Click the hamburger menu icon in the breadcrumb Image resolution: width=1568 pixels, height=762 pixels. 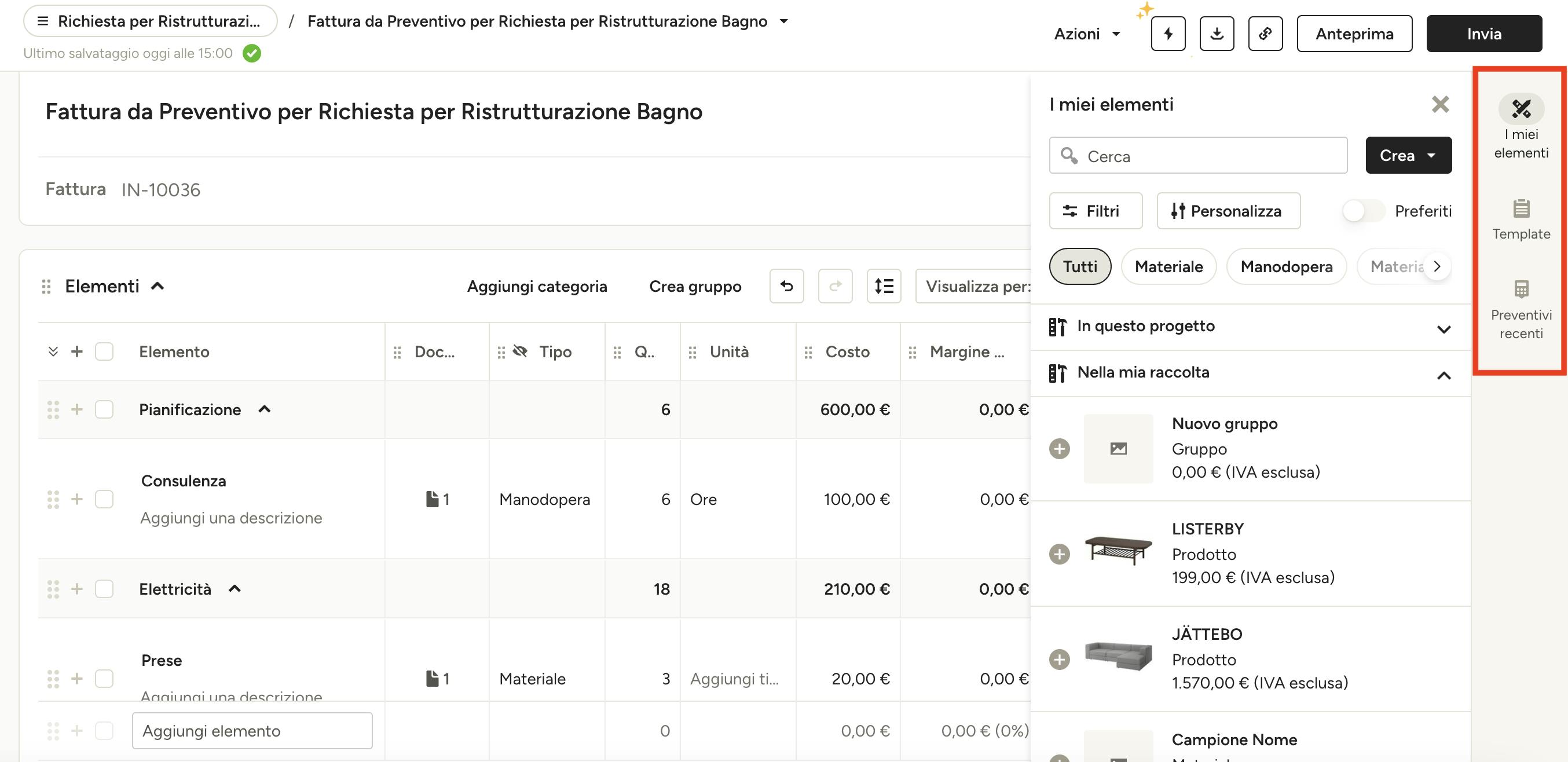pyautogui.click(x=43, y=21)
